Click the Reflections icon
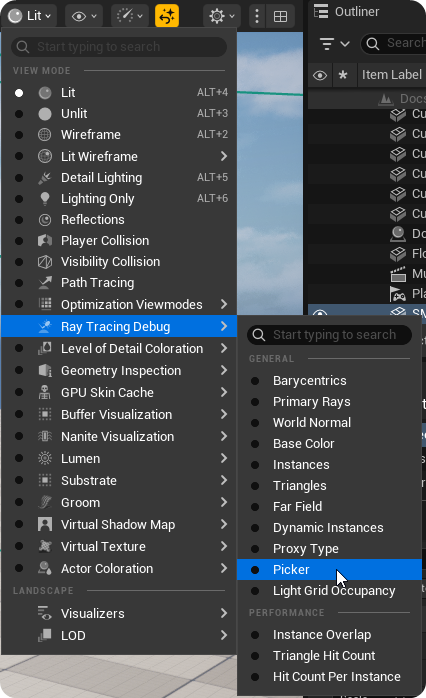Viewport: 426px width, 698px height. 45,219
